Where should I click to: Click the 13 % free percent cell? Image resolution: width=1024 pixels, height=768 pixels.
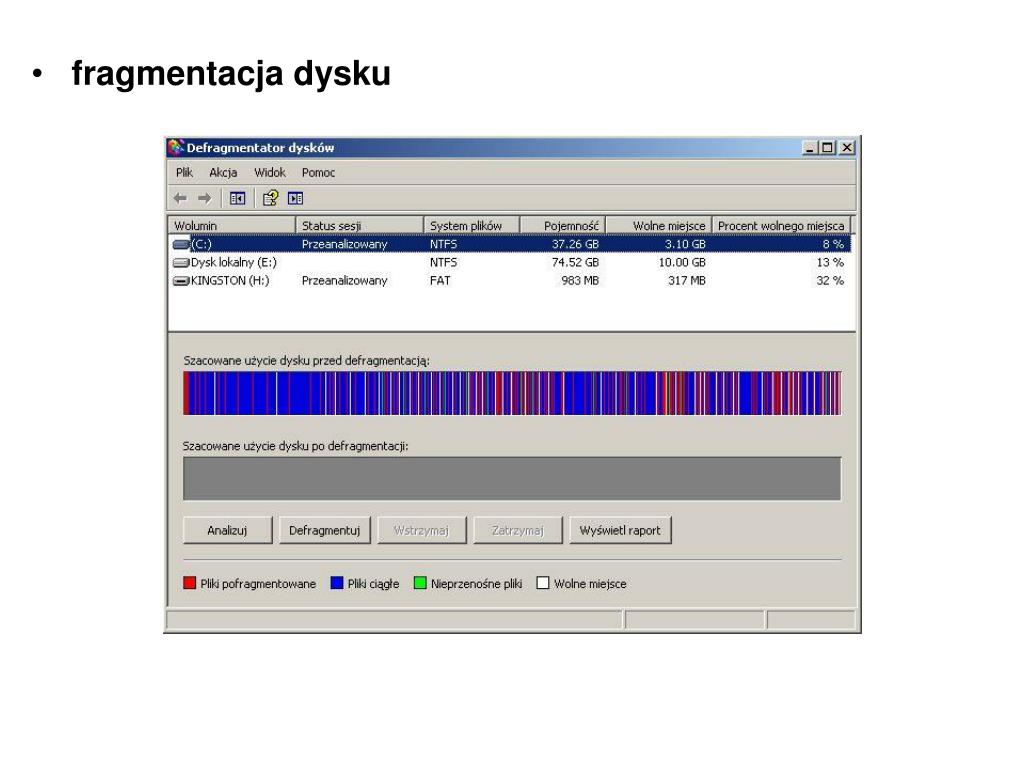pyautogui.click(x=830, y=263)
